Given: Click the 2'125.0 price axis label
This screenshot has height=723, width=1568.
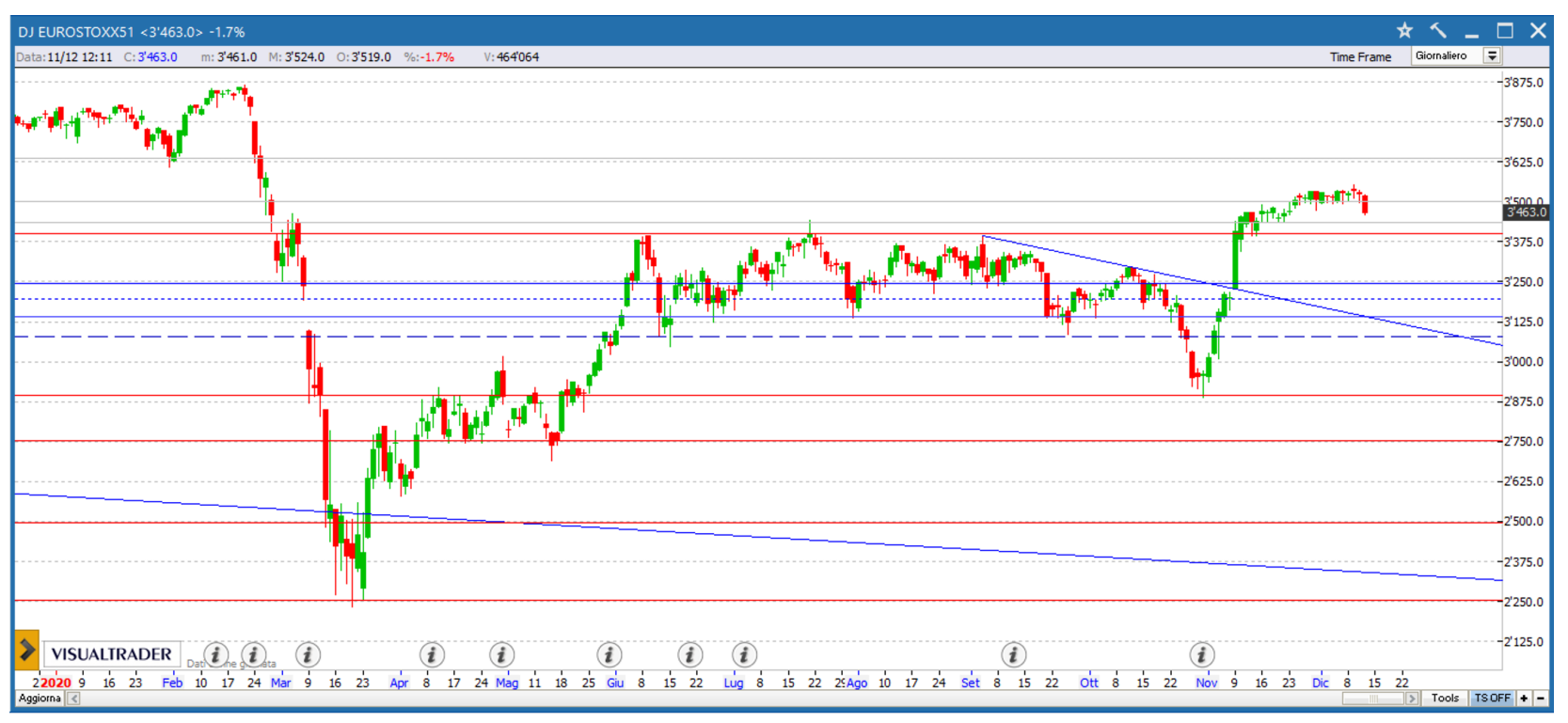Looking at the screenshot, I should tap(1524, 642).
